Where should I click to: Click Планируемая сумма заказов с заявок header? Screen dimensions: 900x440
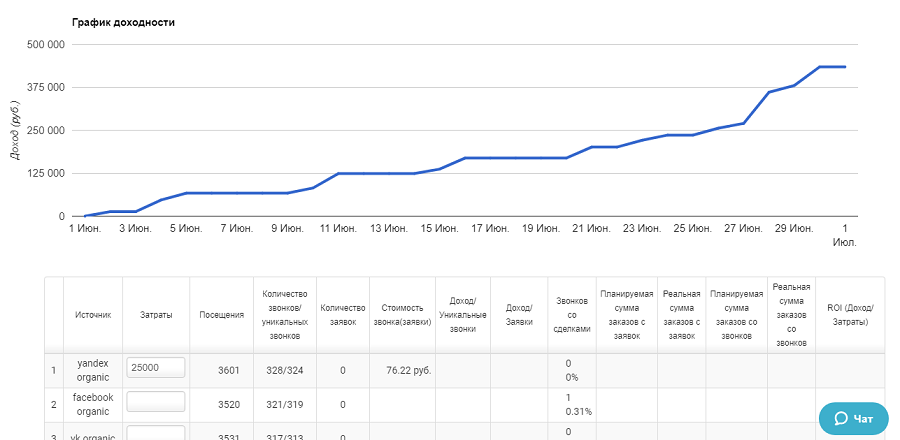click(x=627, y=315)
